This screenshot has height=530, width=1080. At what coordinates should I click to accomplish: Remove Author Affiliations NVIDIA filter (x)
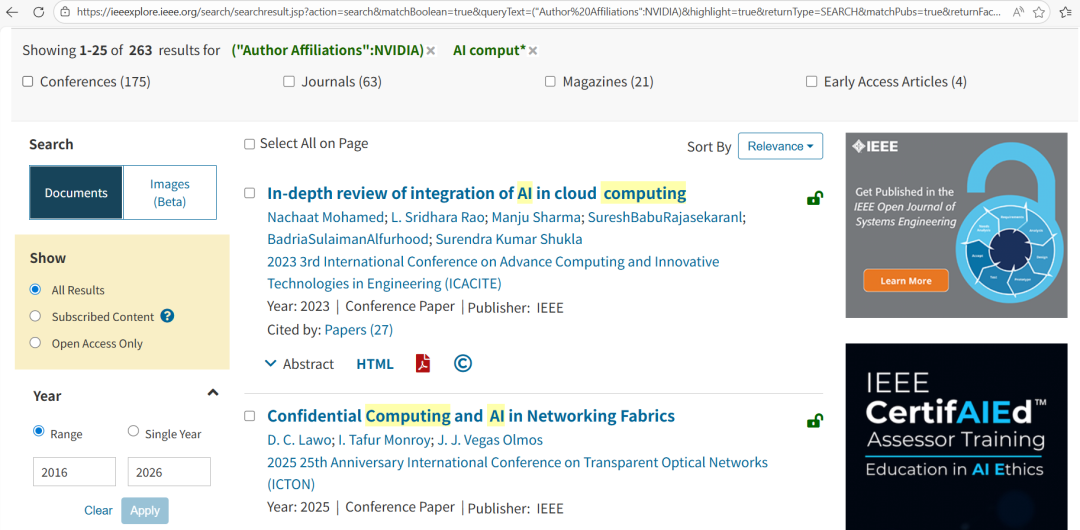point(430,50)
